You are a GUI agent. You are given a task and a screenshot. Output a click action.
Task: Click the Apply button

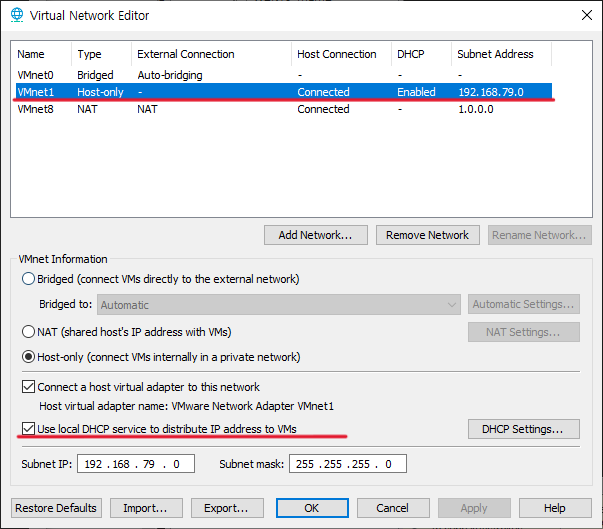474,508
